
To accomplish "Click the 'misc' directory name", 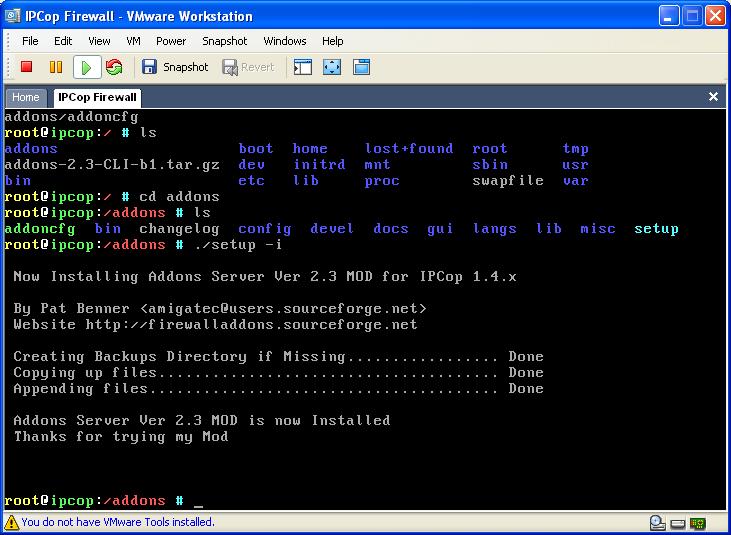I will [x=598, y=228].
